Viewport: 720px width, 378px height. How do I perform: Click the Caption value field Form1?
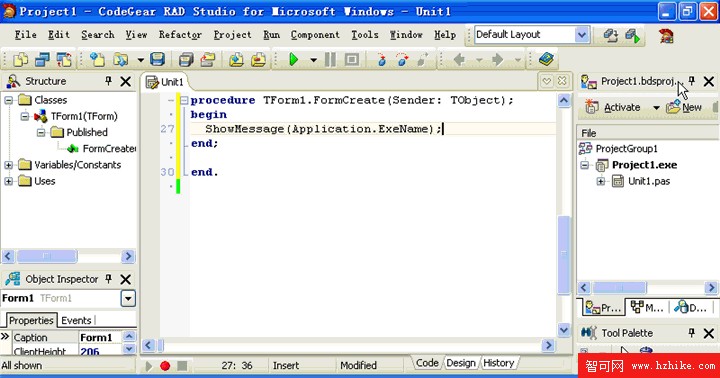click(101, 338)
